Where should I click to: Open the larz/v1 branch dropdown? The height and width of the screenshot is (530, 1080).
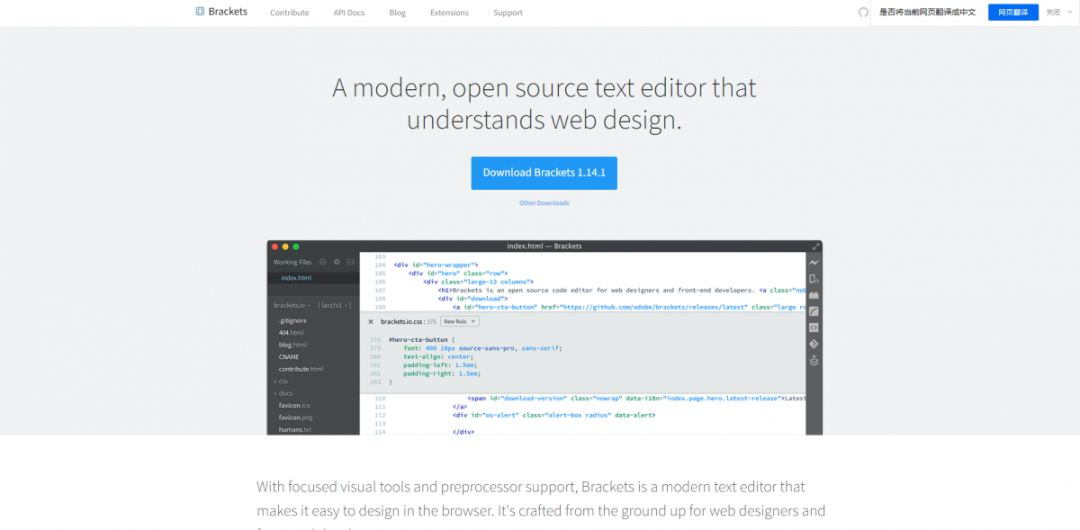tap(335, 305)
